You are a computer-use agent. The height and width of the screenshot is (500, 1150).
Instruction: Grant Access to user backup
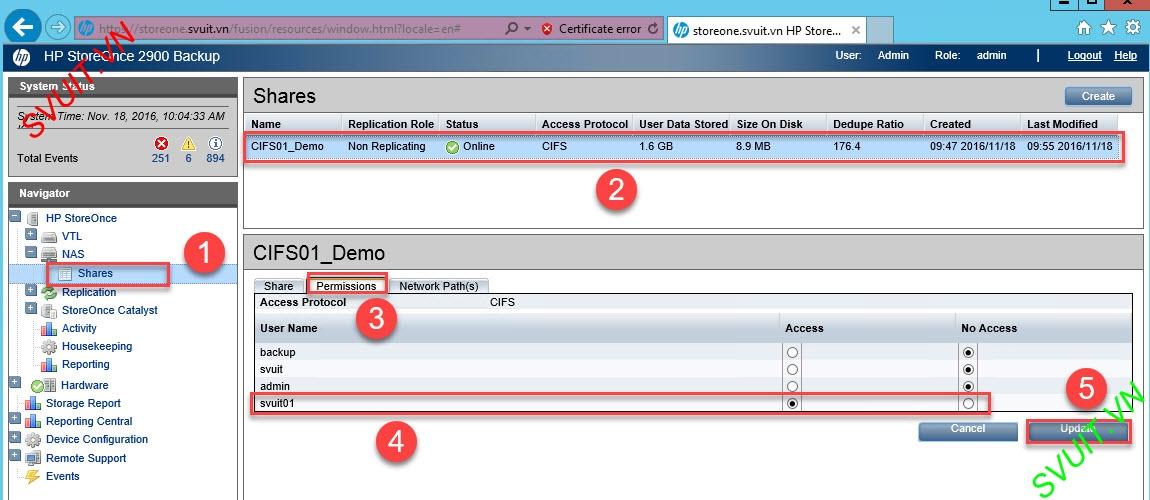[x=792, y=353]
